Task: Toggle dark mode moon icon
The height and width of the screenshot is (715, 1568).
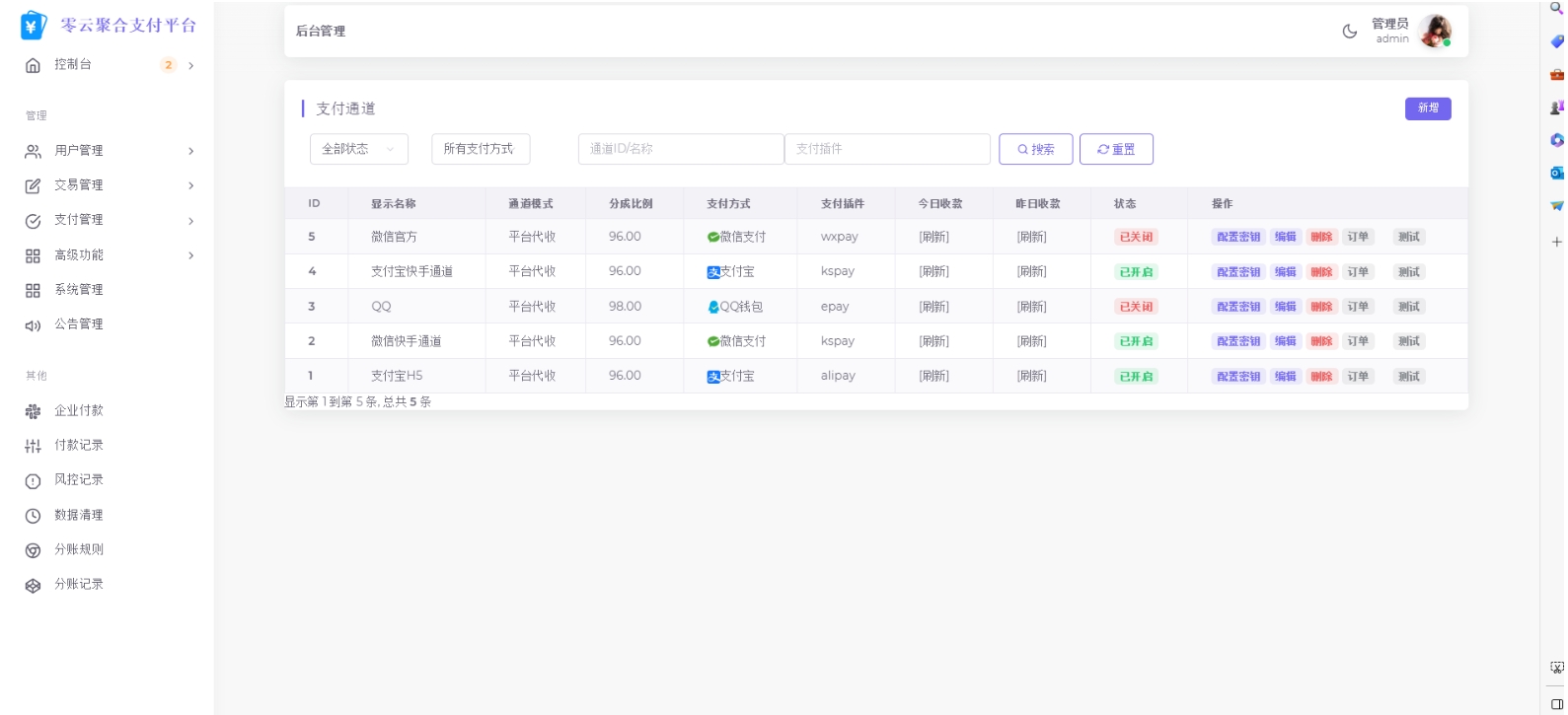Action: click(1349, 32)
